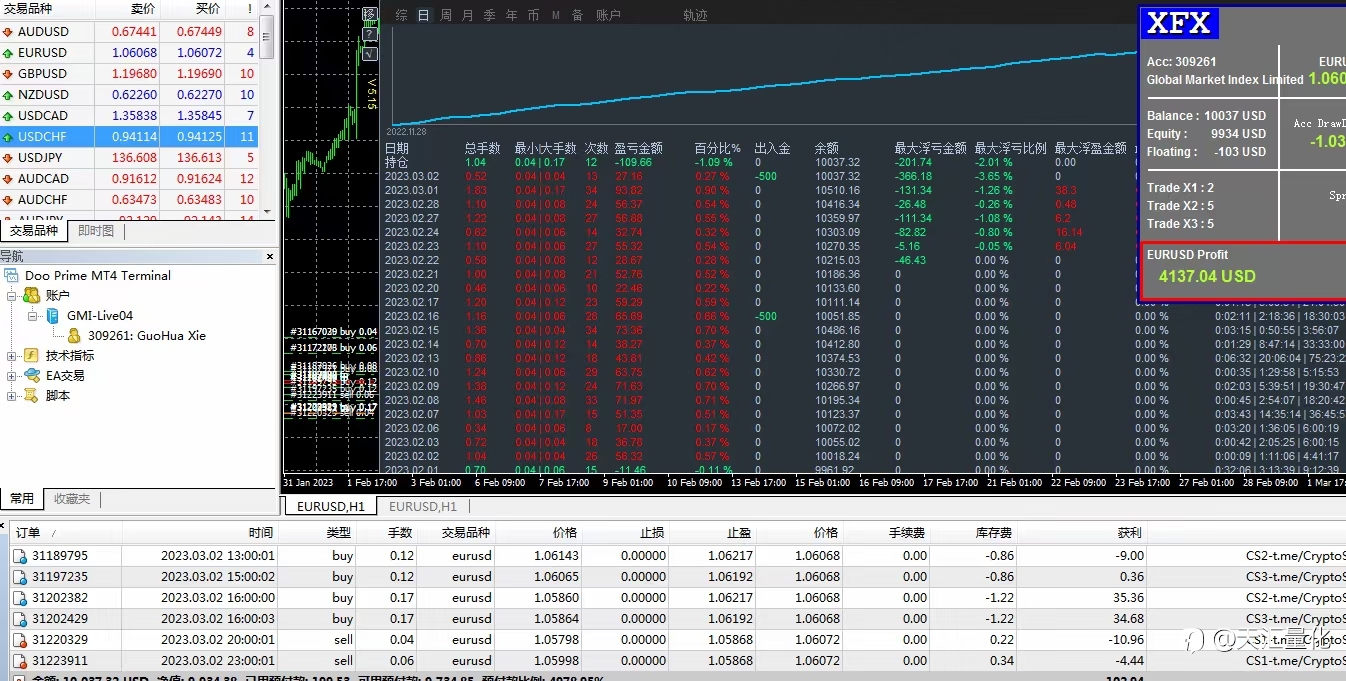Screen dimensions: 1346x681
Task: Click the 卖价 bid column header in Market Watch
Action: tap(128, 9)
